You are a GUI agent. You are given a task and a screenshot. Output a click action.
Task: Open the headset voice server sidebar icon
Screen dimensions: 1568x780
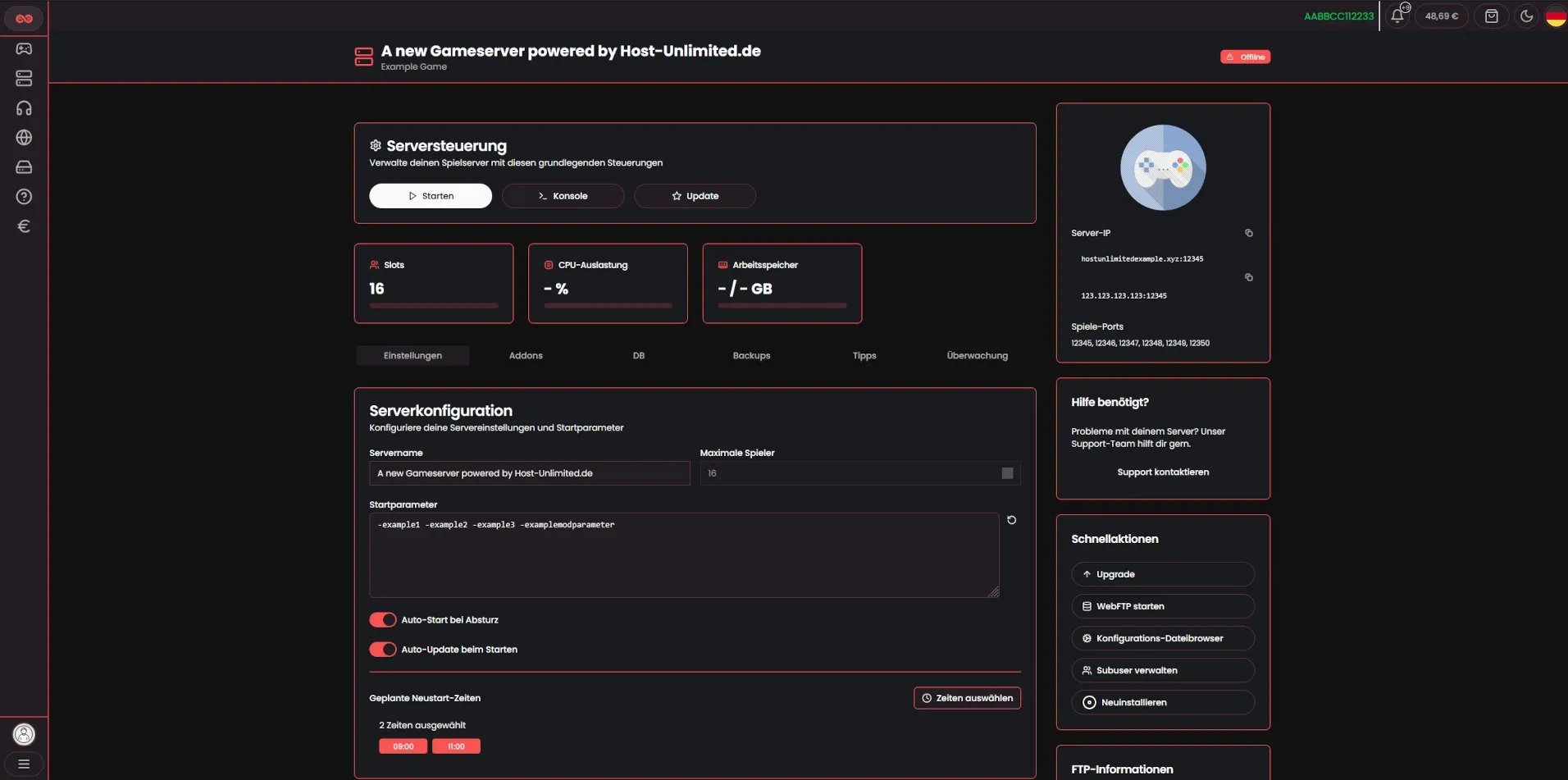pyautogui.click(x=24, y=108)
